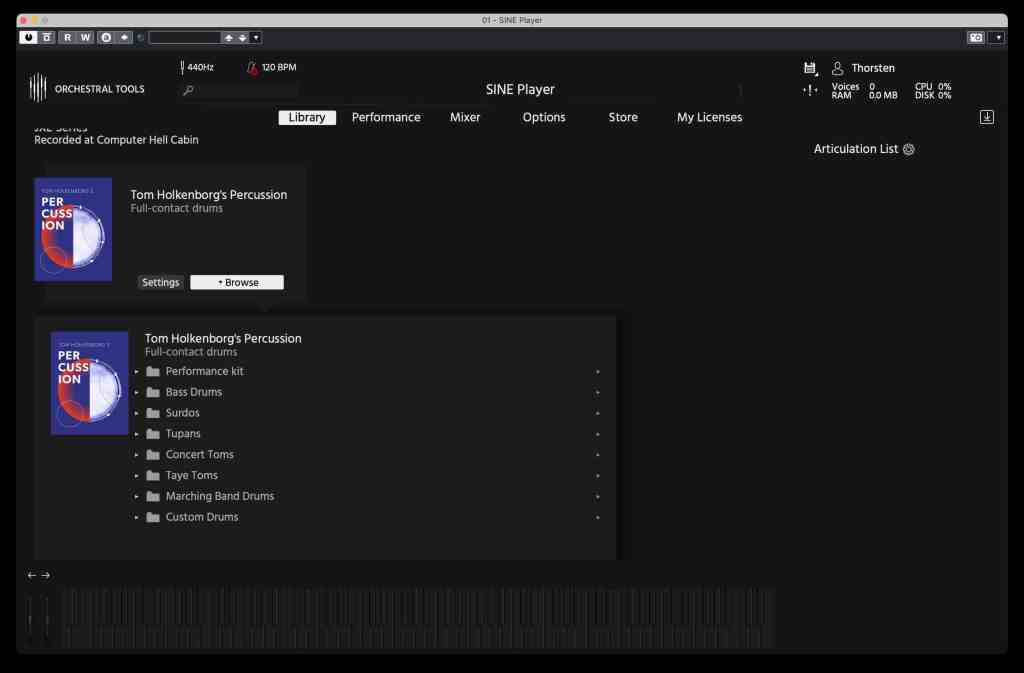
Task: Load next preset with the down arrow
Action: [242, 38]
